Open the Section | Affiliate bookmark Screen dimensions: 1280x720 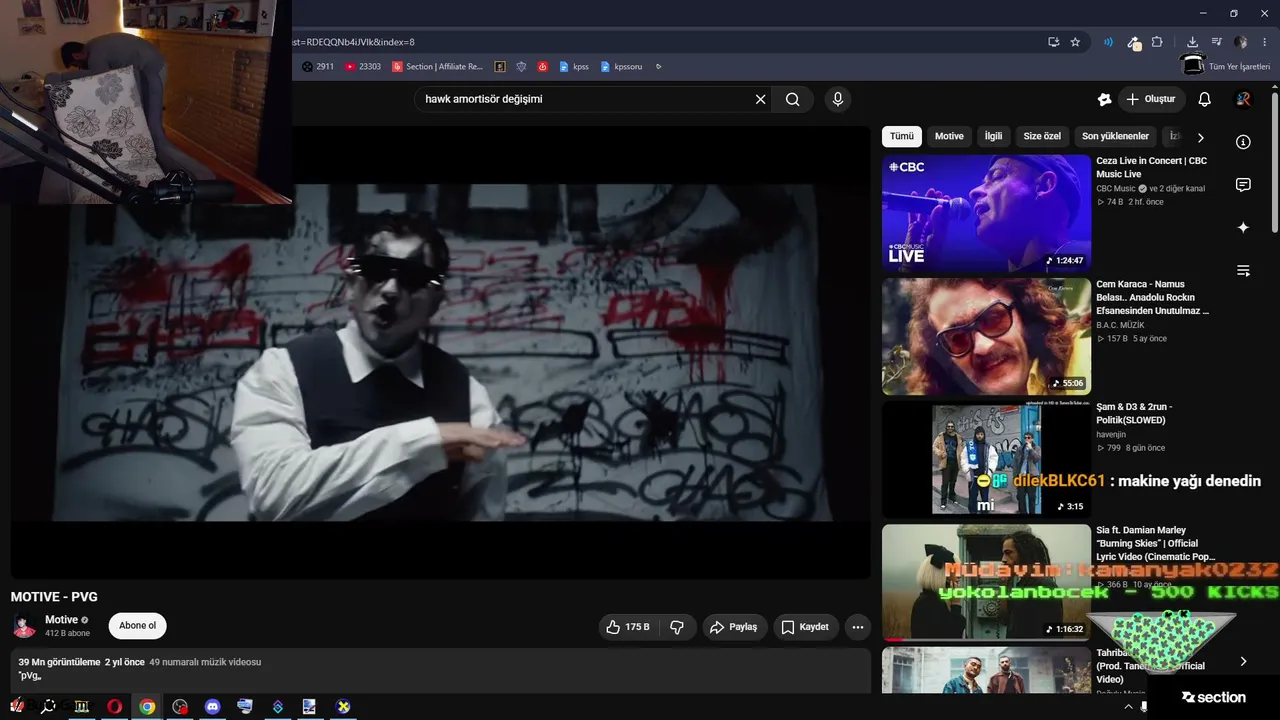437,67
